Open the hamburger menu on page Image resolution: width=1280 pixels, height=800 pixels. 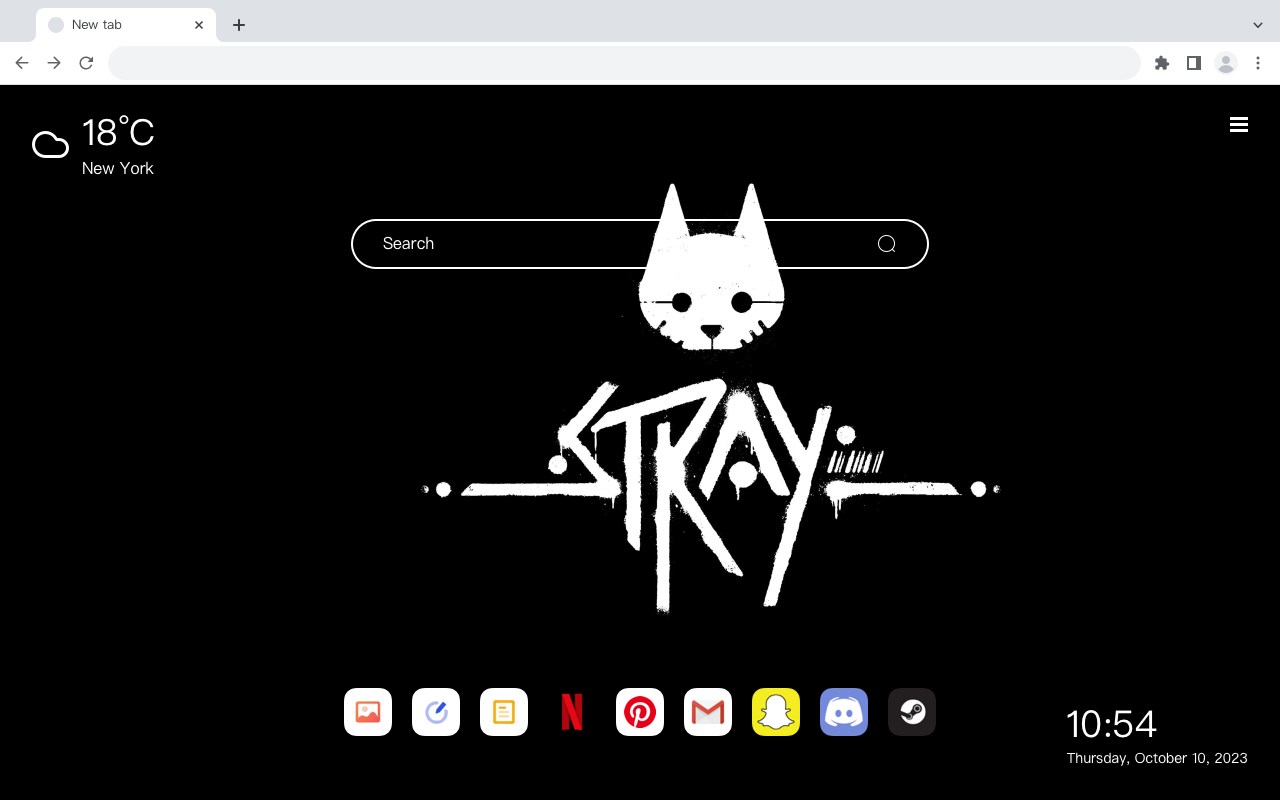coord(1239,124)
